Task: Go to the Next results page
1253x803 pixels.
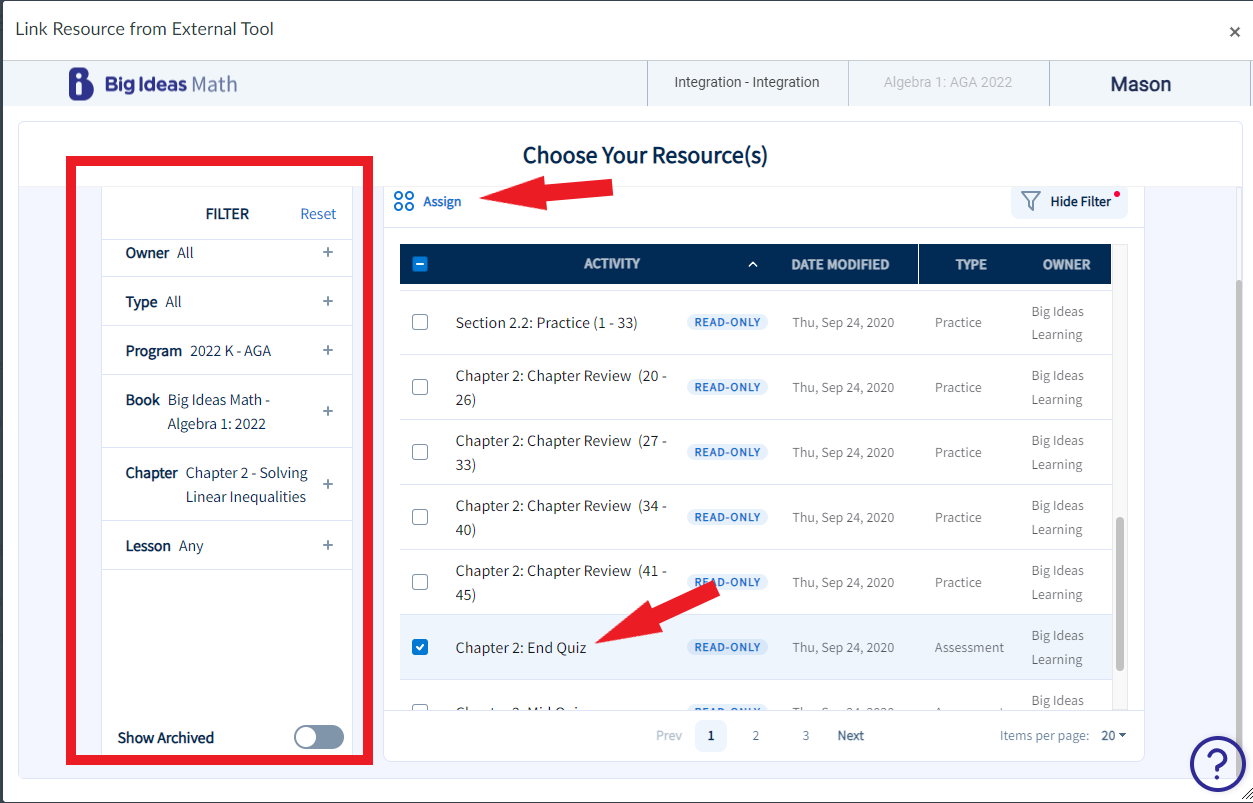Action: [x=850, y=735]
